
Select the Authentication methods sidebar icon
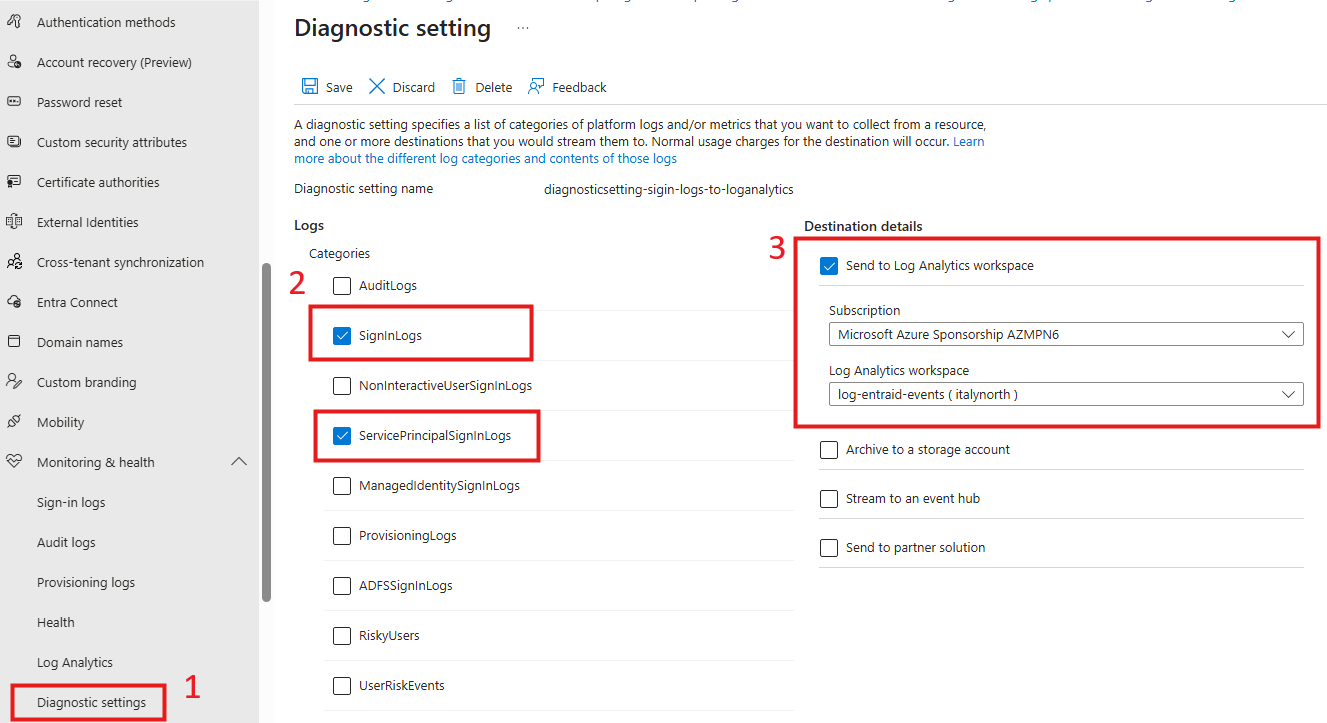(x=16, y=21)
